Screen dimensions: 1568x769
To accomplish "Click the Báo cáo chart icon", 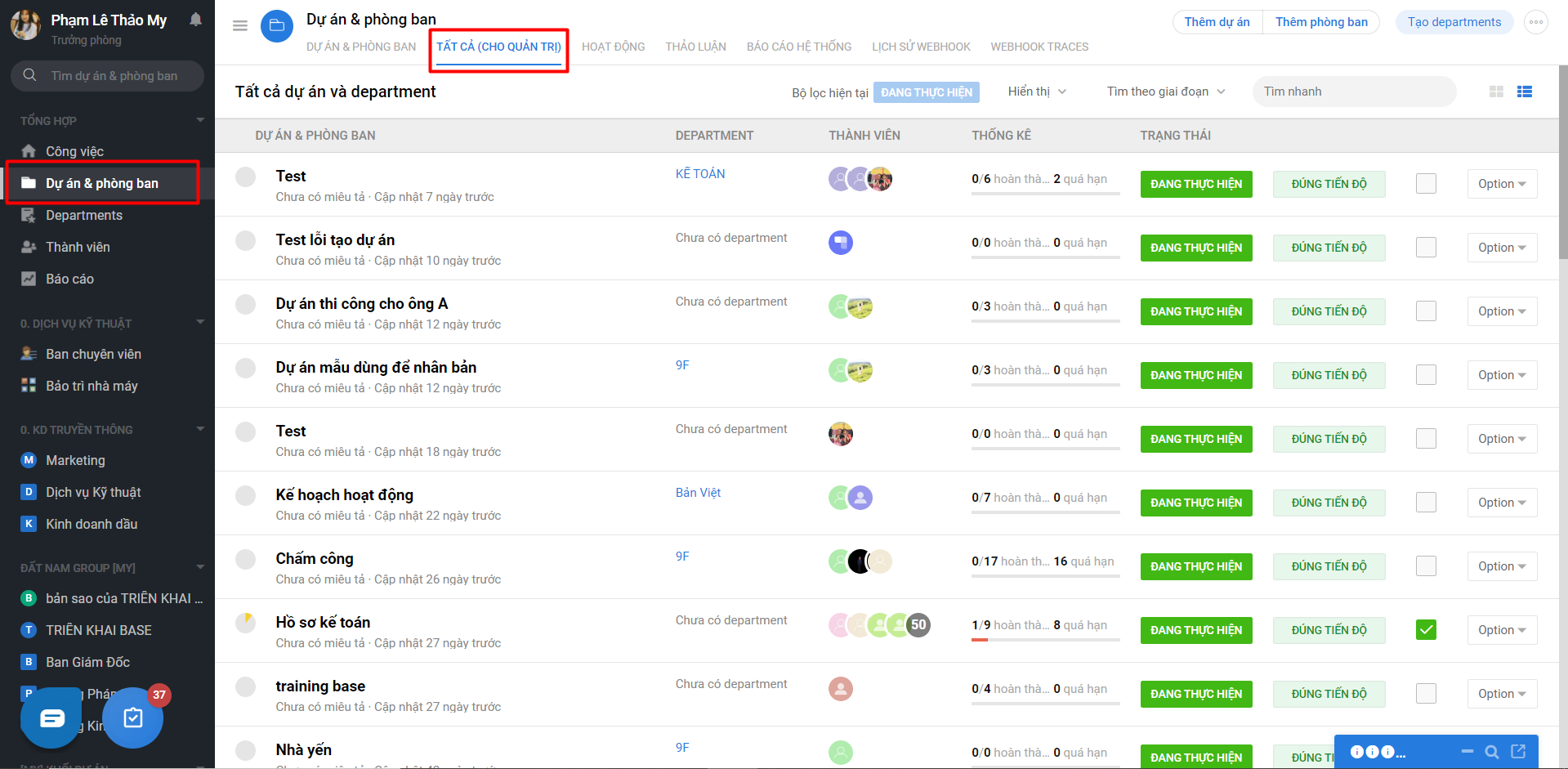I will 29,279.
